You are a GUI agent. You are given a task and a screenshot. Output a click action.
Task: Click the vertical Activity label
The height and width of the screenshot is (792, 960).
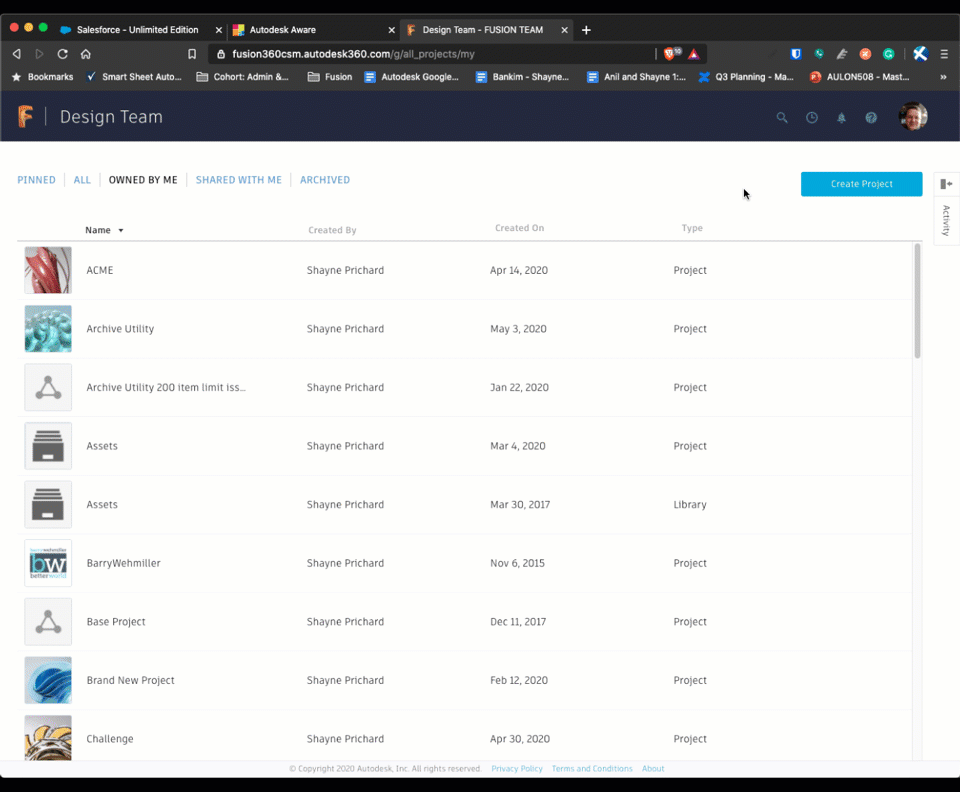click(x=947, y=220)
